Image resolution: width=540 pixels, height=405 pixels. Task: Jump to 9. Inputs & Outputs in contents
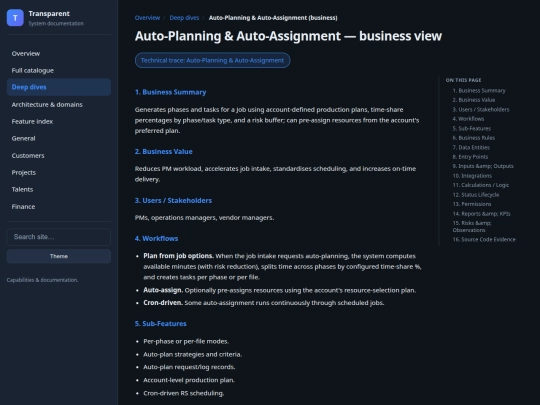tap(483, 166)
